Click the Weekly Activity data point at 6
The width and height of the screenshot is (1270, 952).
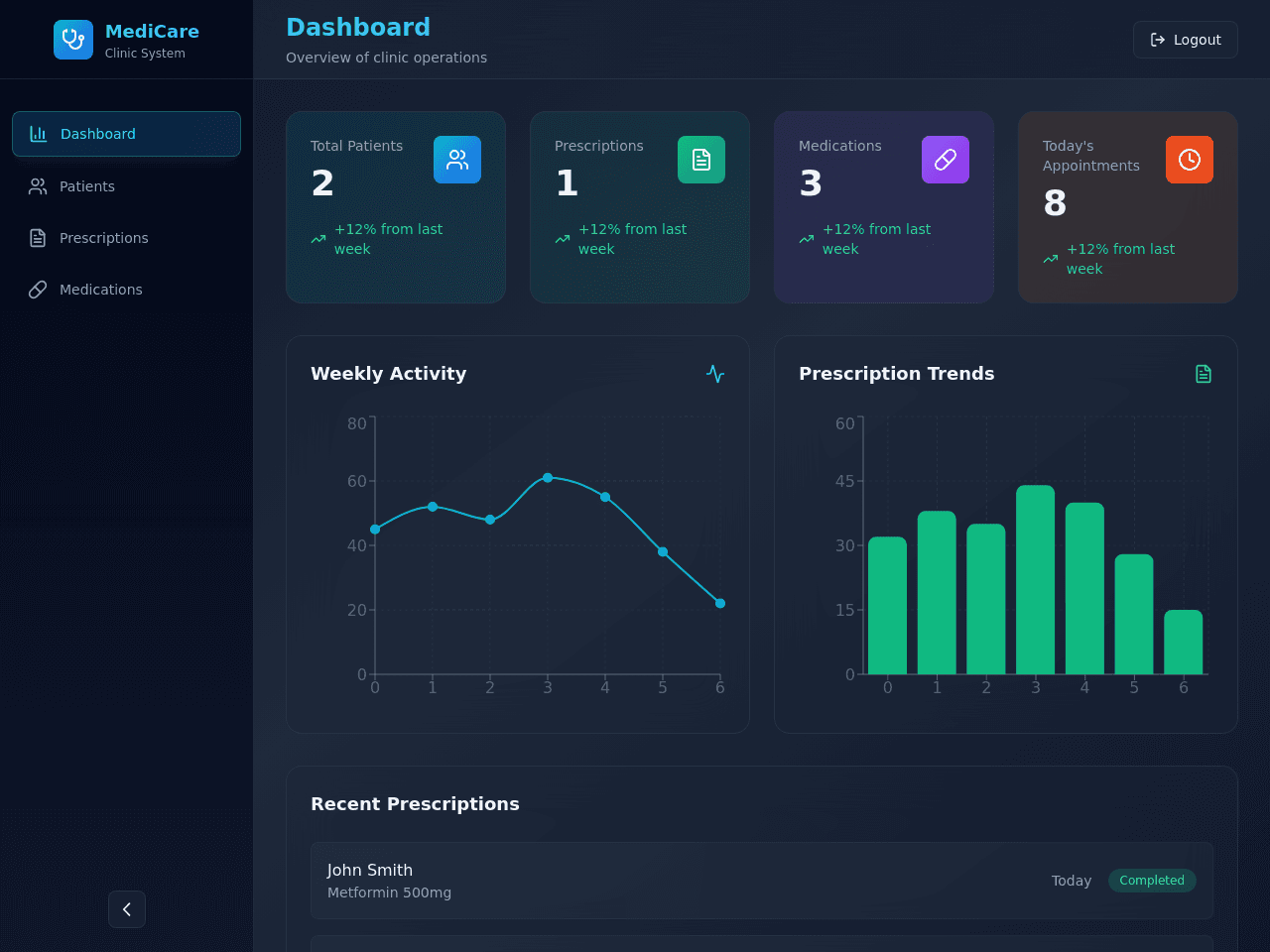[x=720, y=603]
